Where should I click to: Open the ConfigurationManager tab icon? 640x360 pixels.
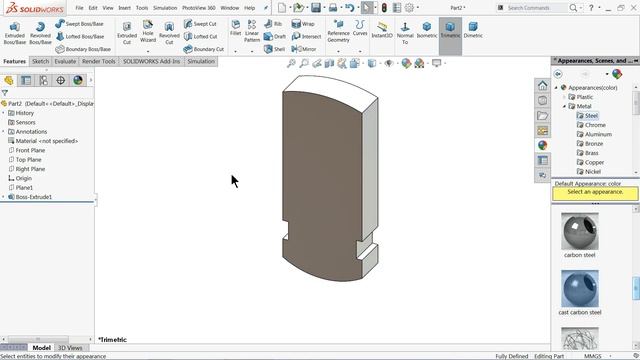point(43,80)
